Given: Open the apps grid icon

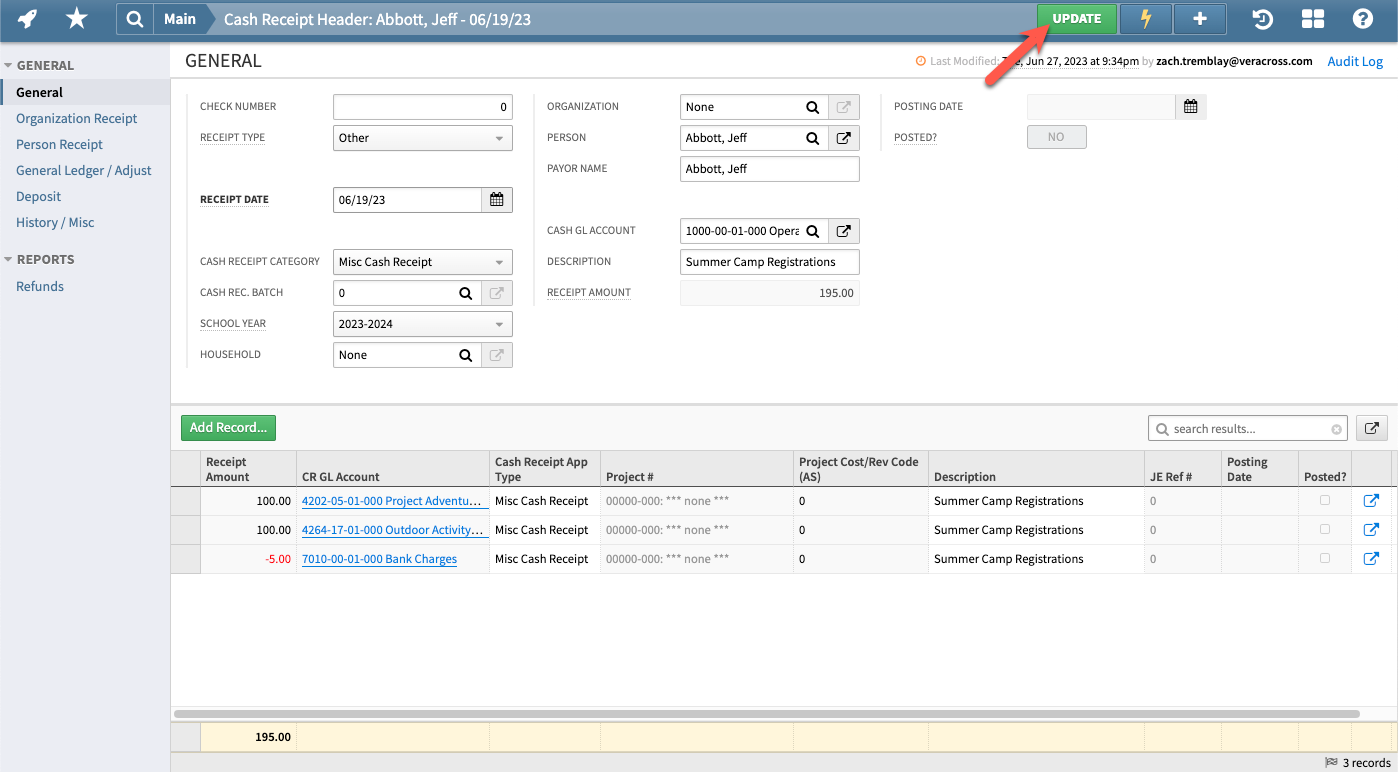Looking at the screenshot, I should (1313, 19).
